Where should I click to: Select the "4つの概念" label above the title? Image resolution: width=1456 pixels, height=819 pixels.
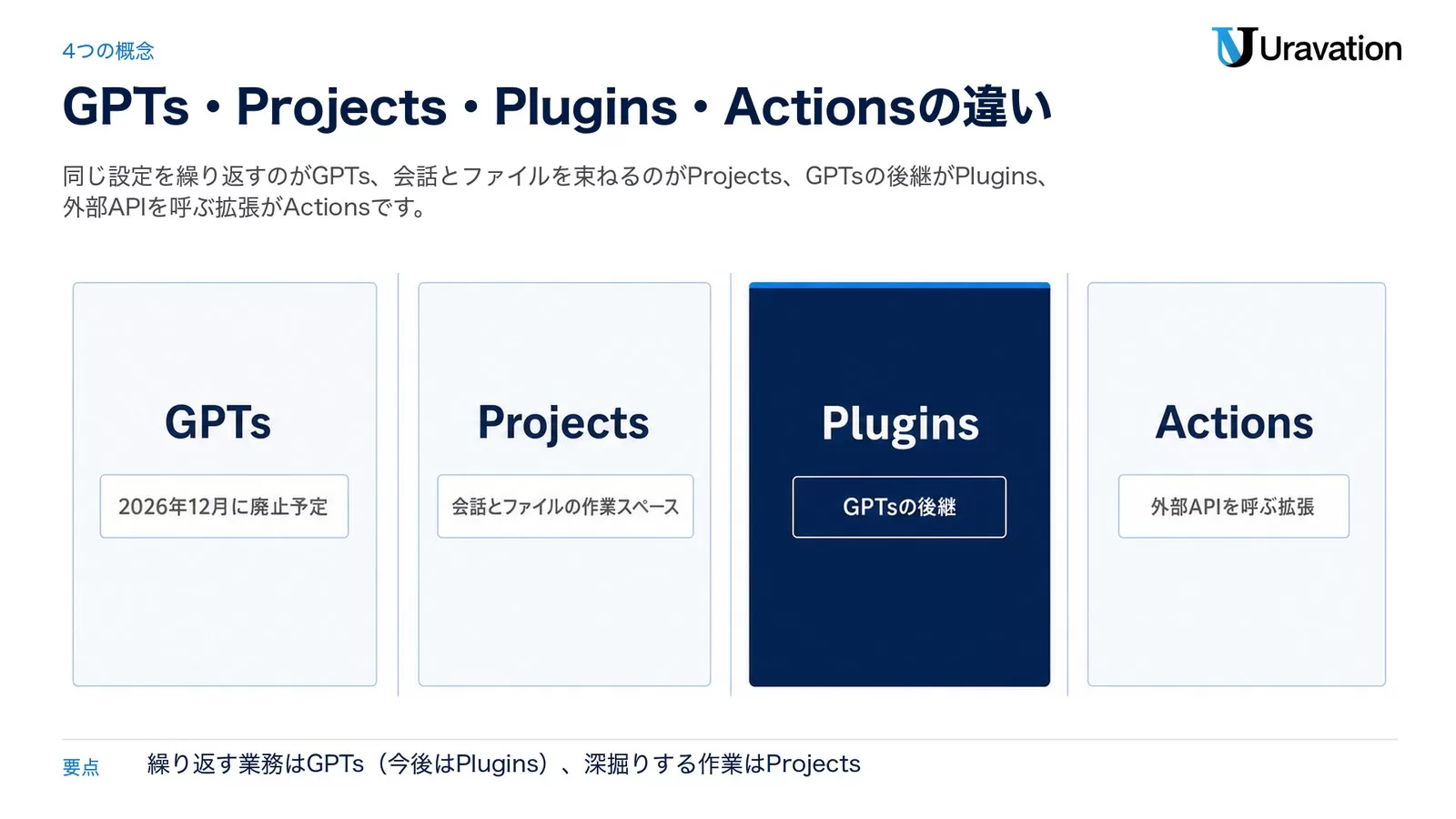pos(108,51)
